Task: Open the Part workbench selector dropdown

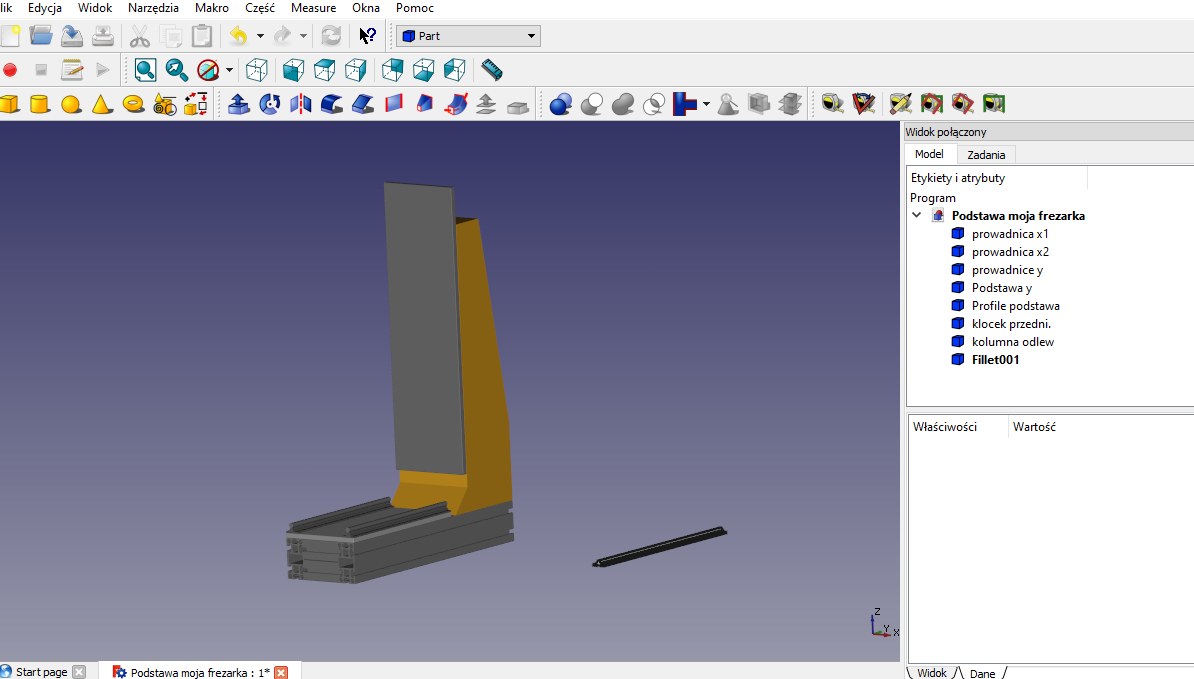Action: (468, 36)
